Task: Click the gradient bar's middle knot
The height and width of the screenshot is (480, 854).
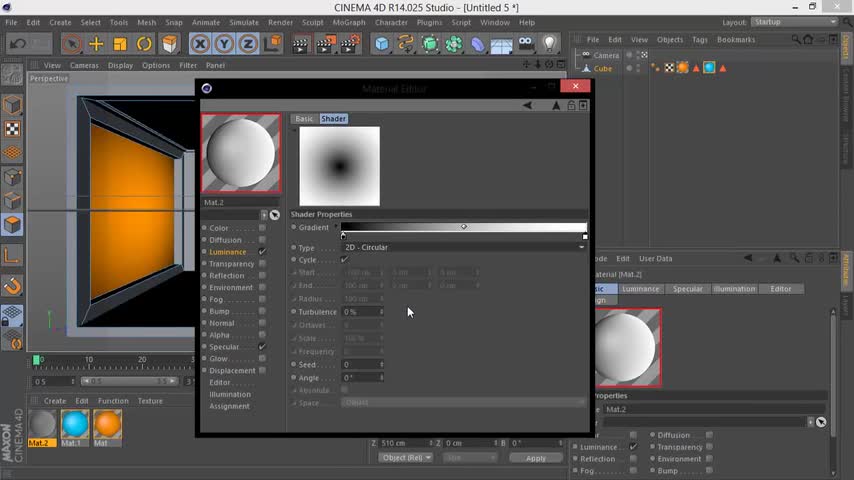Action: tap(463, 227)
